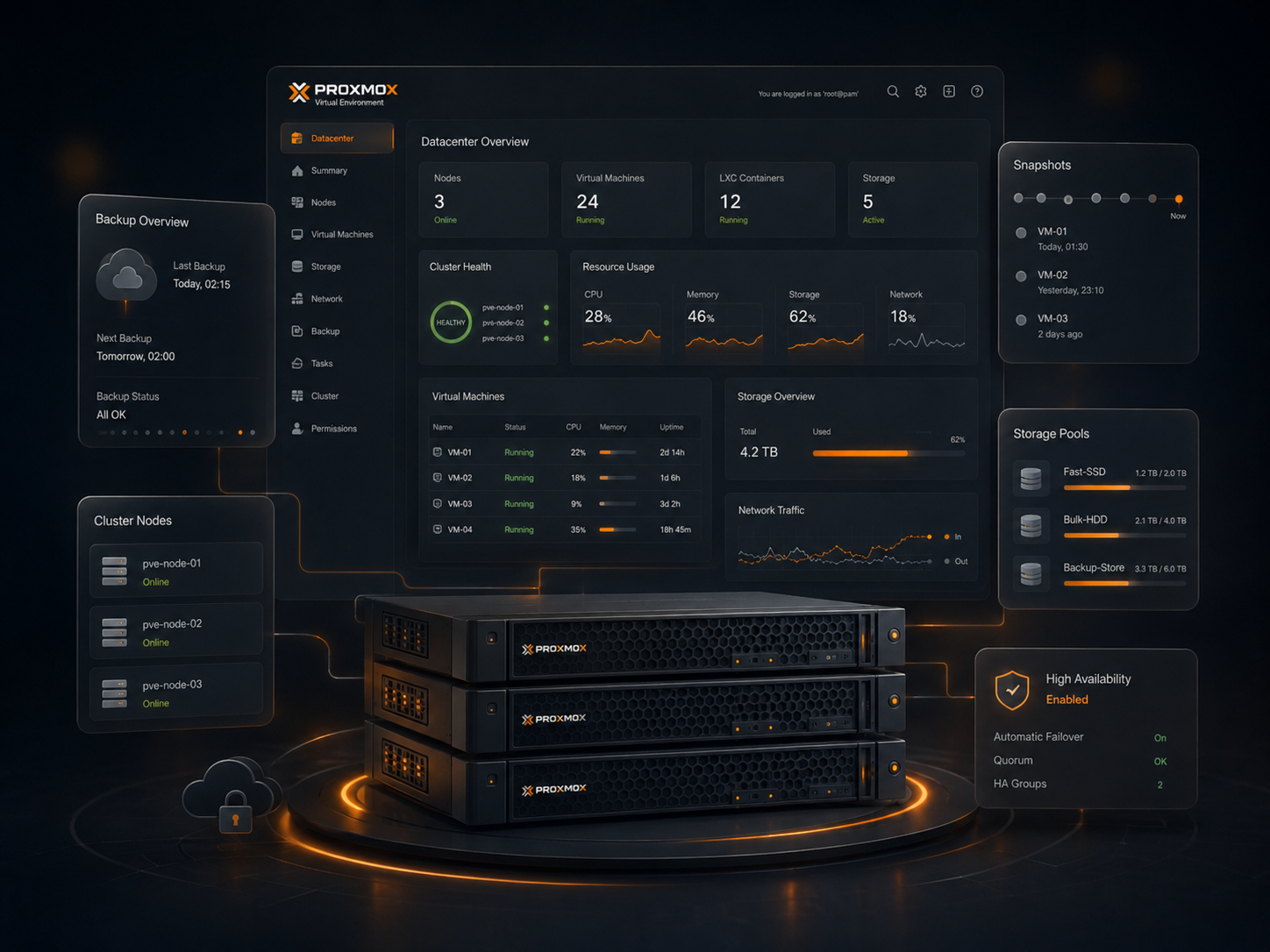The image size is (1270, 952).
Task: Toggle the In series in Network Traffic legend
Action: pos(952,536)
